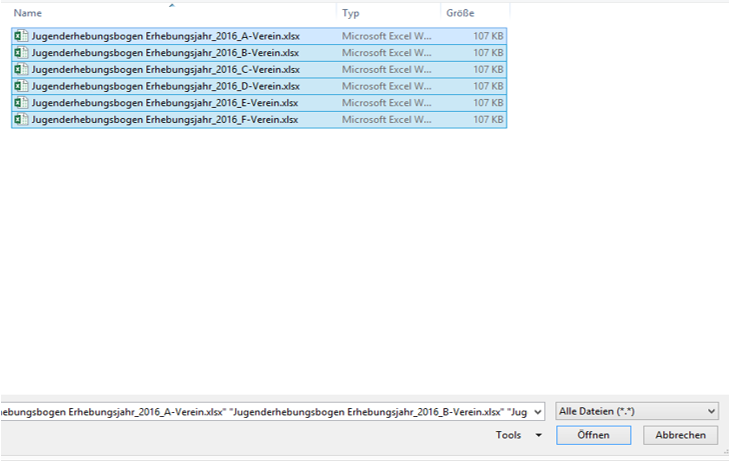Sort files by the Typ column header

[x=351, y=14]
